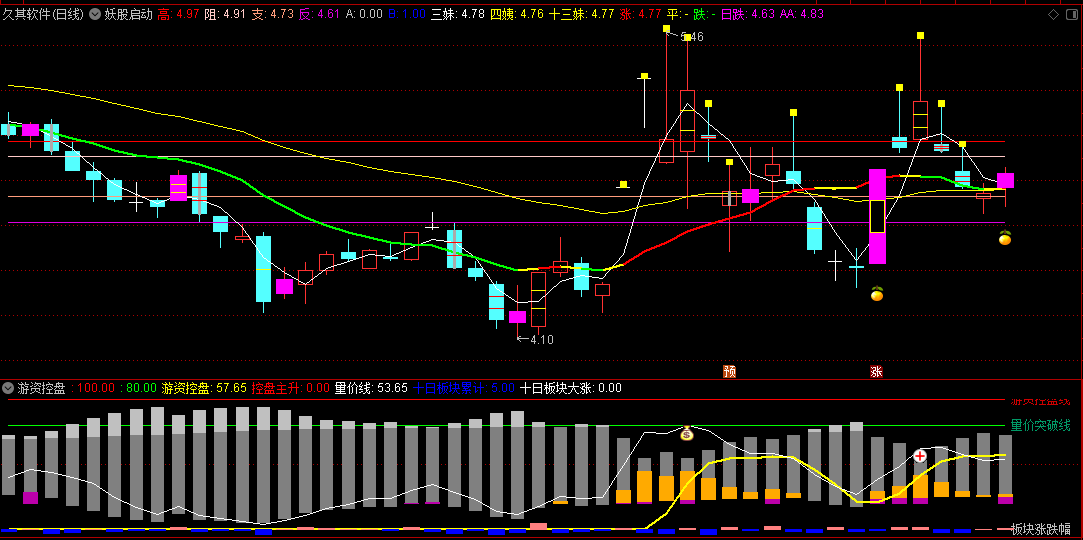Click the 三妹: 4.78 value

tap(458, 14)
